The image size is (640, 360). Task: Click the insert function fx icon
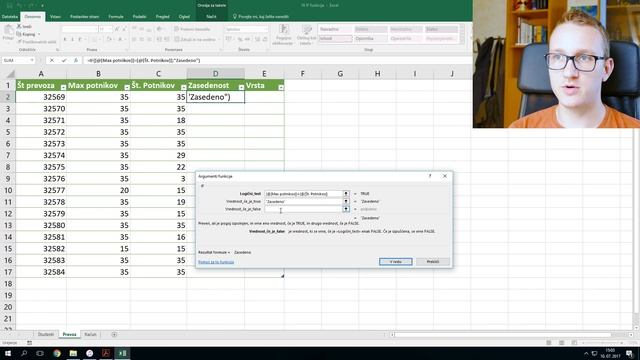pyautogui.click(x=76, y=60)
